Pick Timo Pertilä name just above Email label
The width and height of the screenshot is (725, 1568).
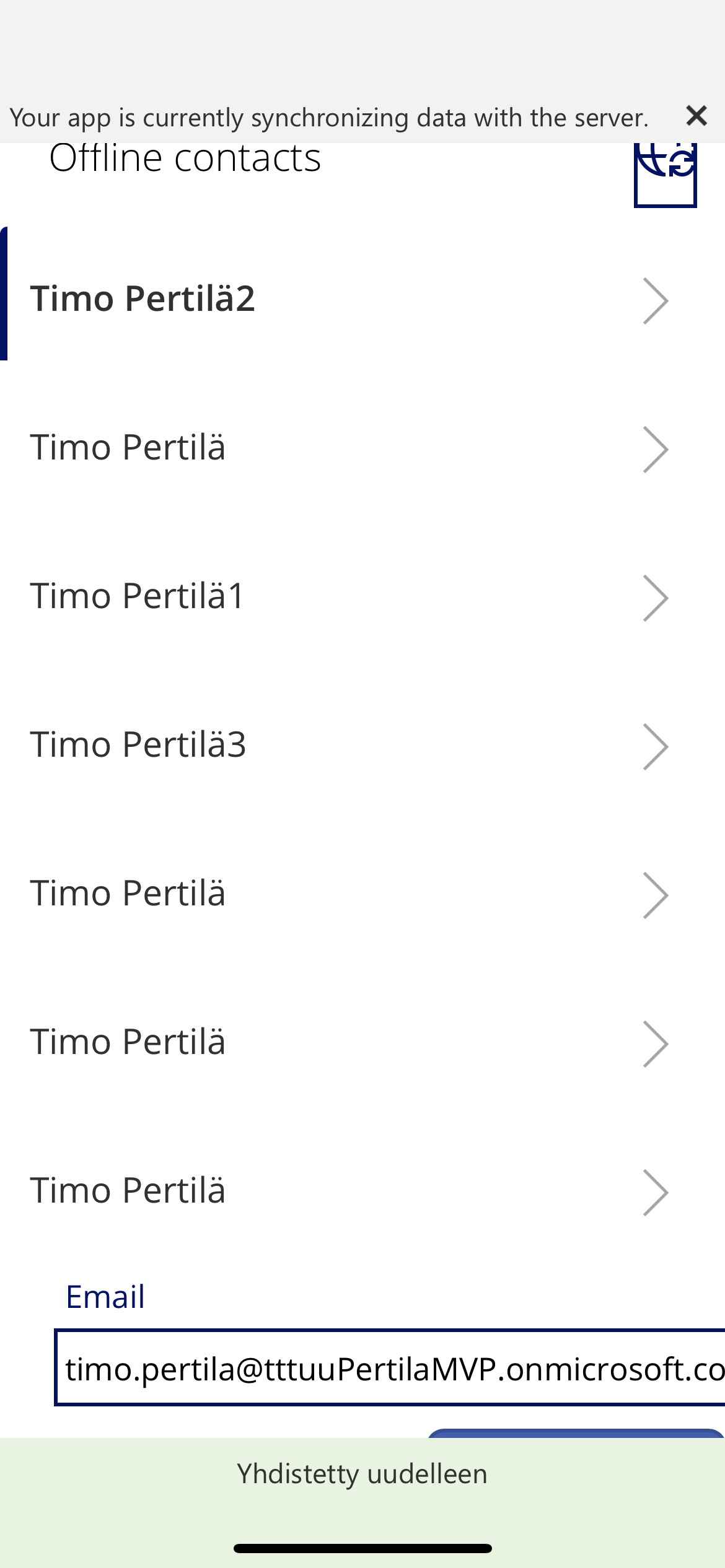[128, 1190]
